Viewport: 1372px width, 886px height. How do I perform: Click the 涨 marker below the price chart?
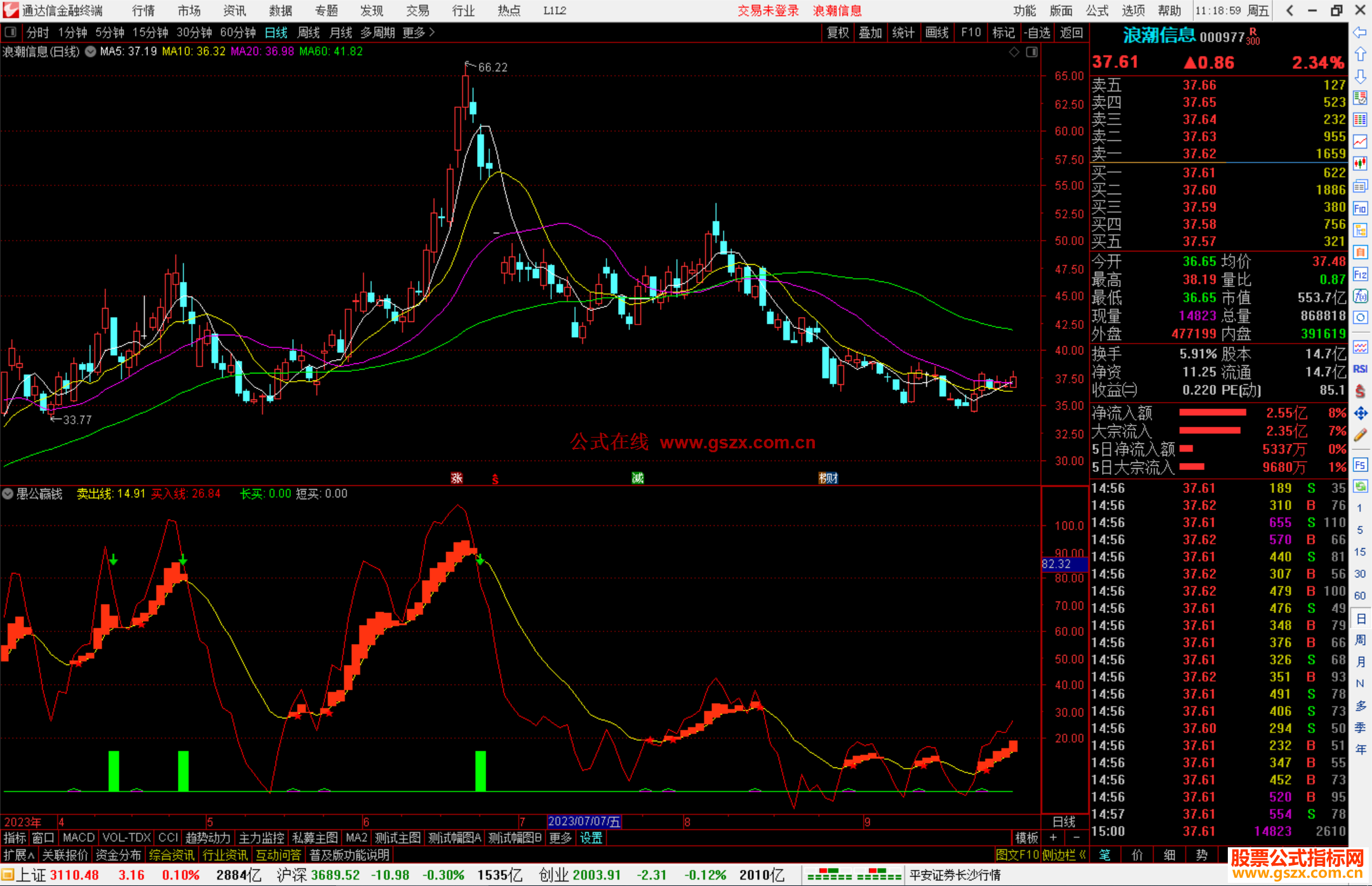(457, 478)
